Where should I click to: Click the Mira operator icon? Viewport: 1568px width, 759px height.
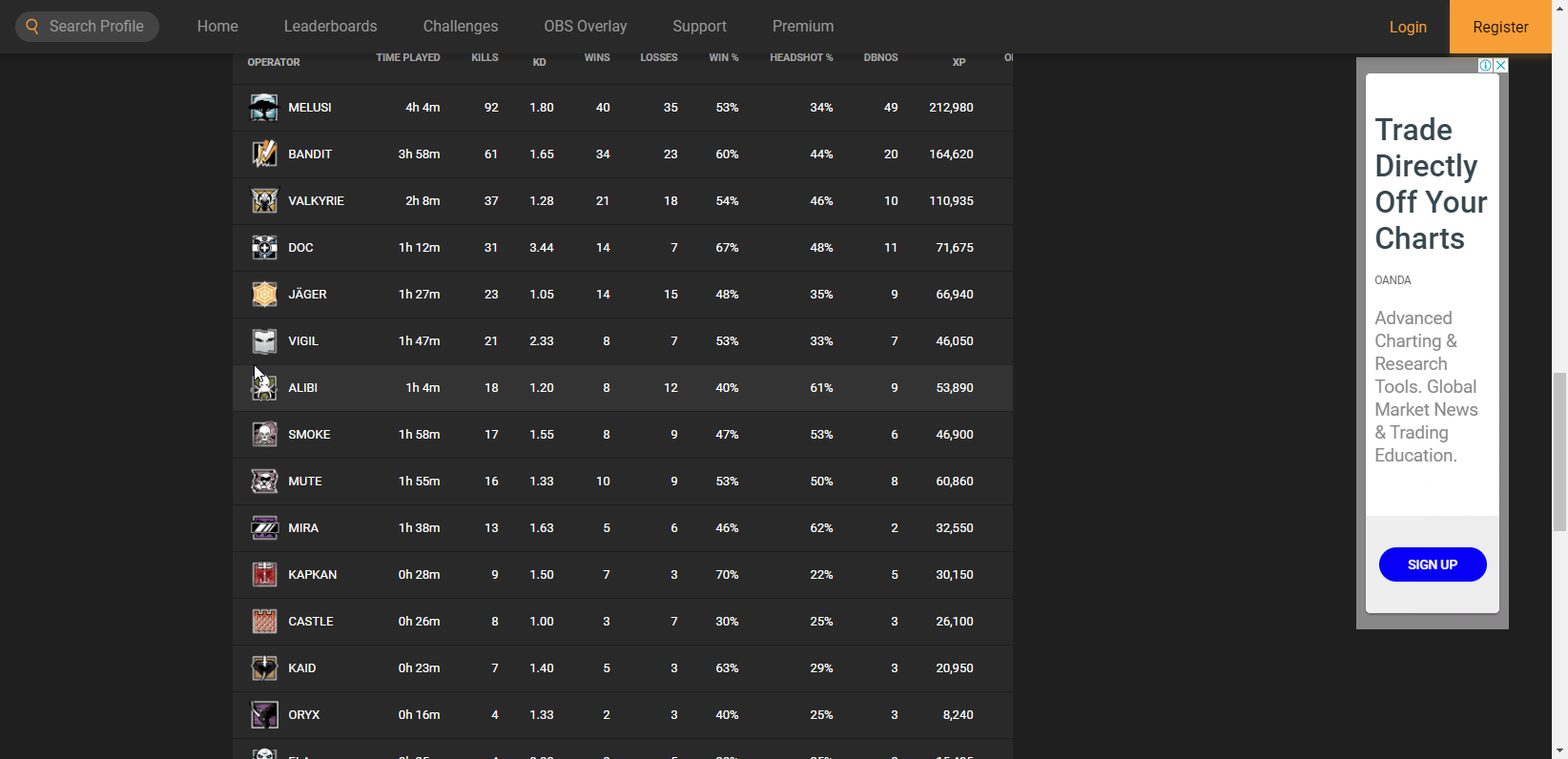tap(264, 528)
